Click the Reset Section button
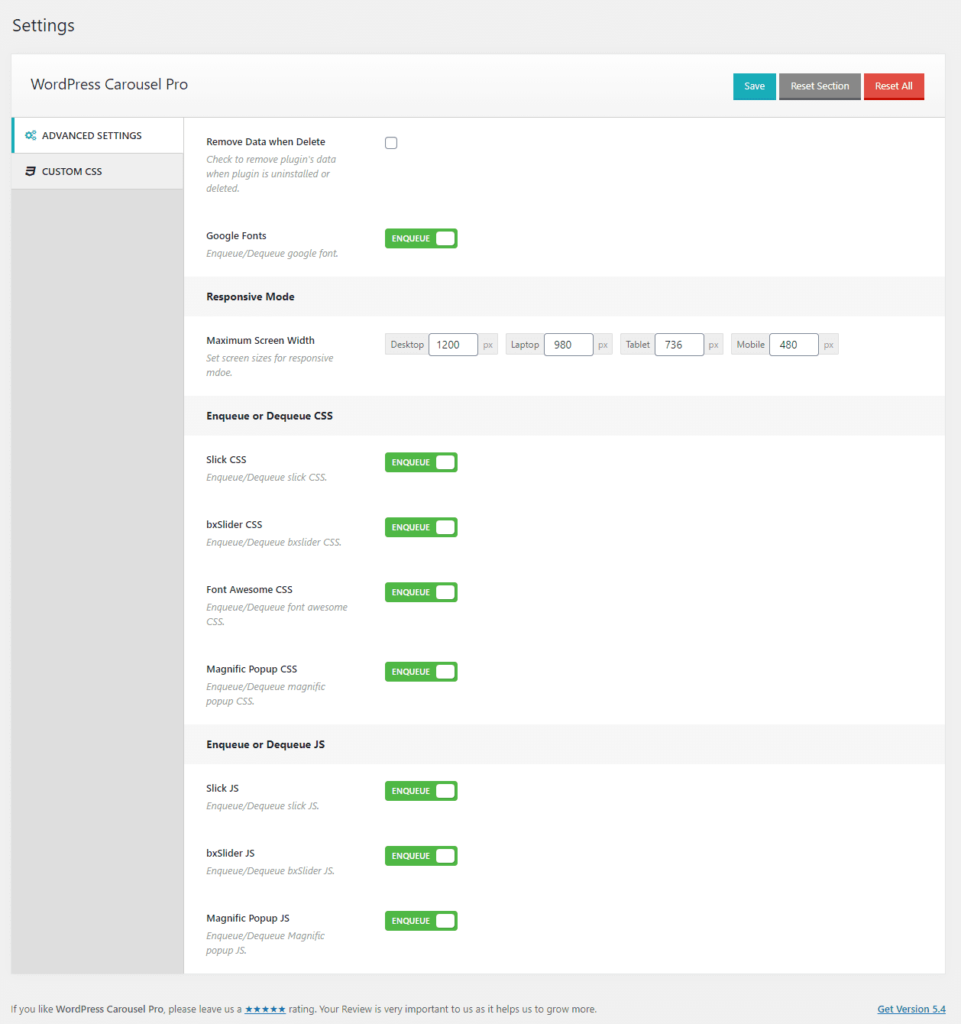The height and width of the screenshot is (1024, 961). (x=819, y=87)
